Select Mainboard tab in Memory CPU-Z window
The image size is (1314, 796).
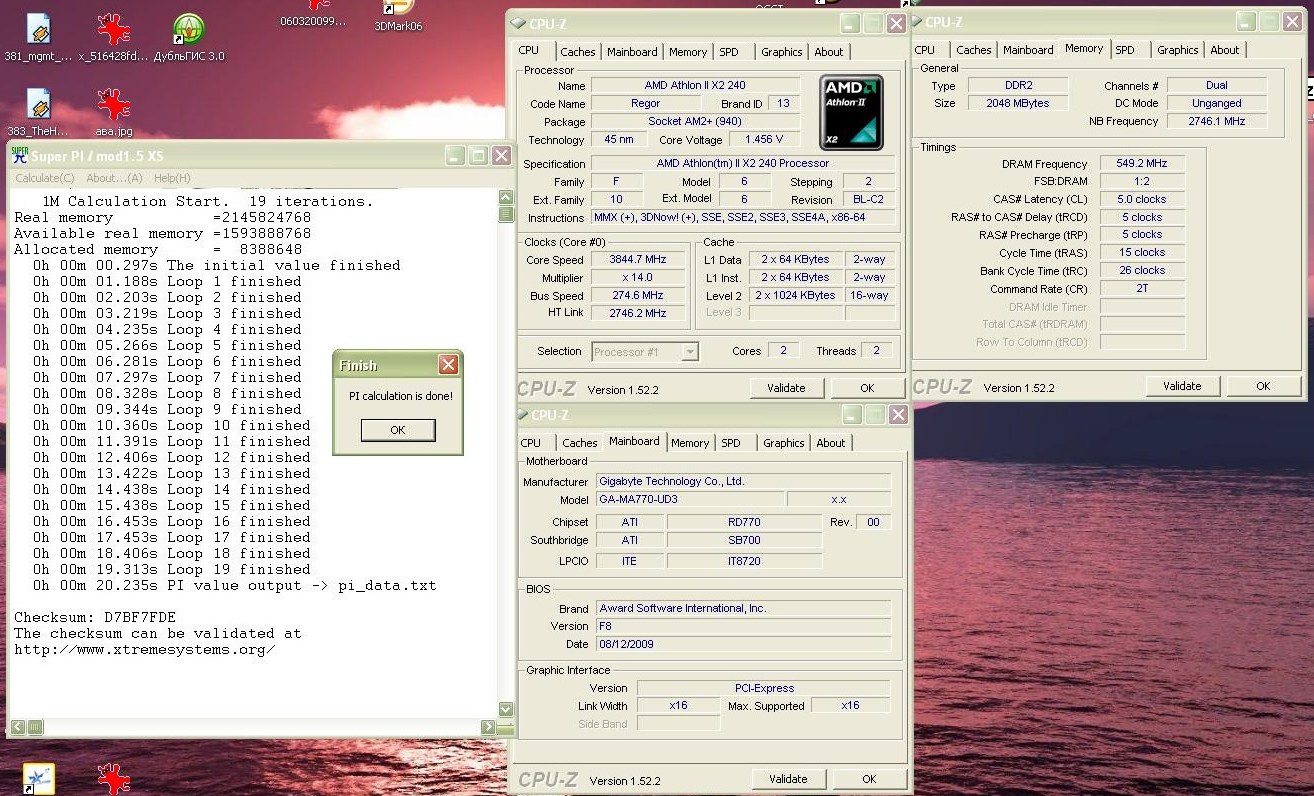[1028, 50]
